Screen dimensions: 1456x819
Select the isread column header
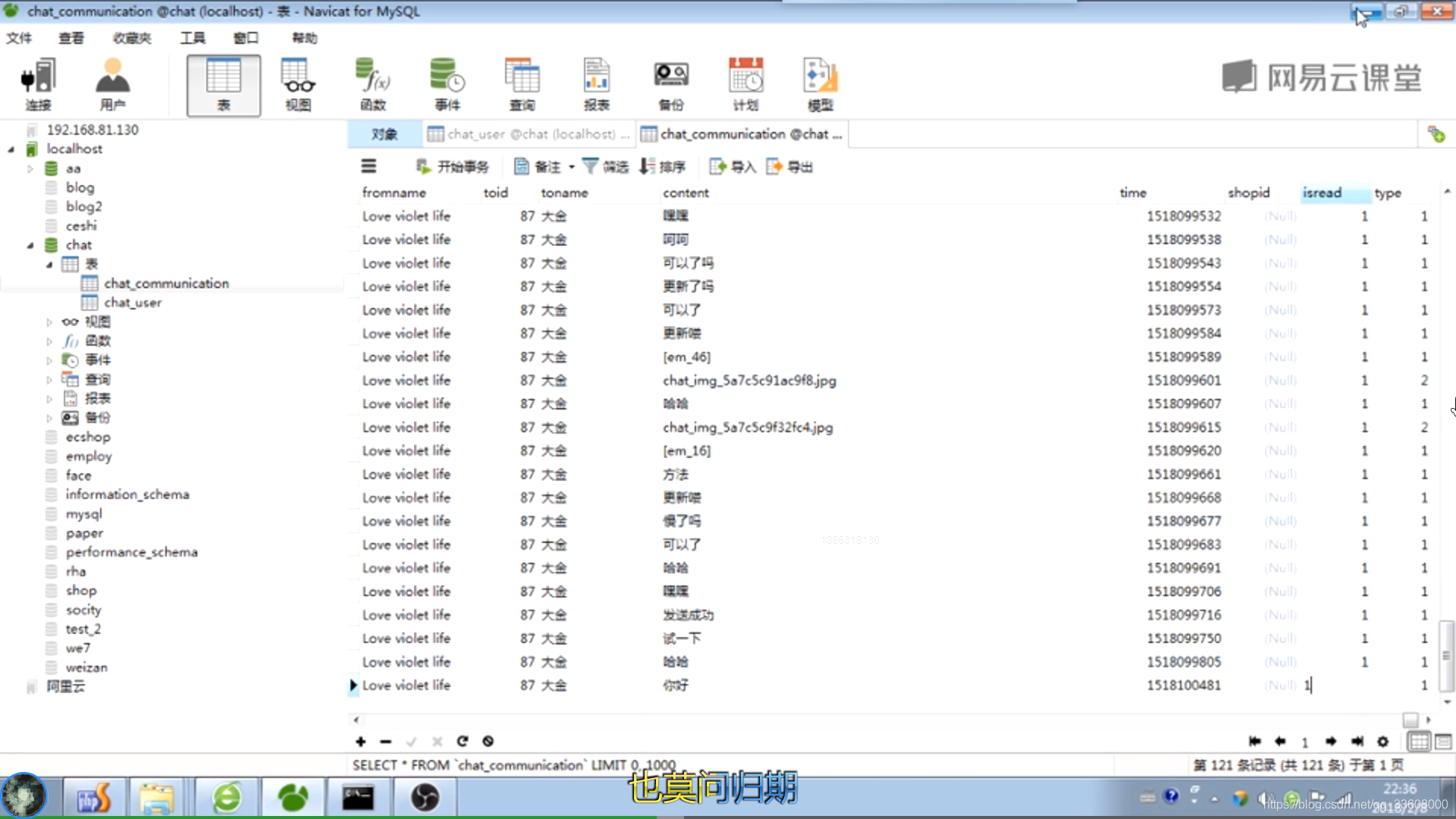click(x=1322, y=192)
